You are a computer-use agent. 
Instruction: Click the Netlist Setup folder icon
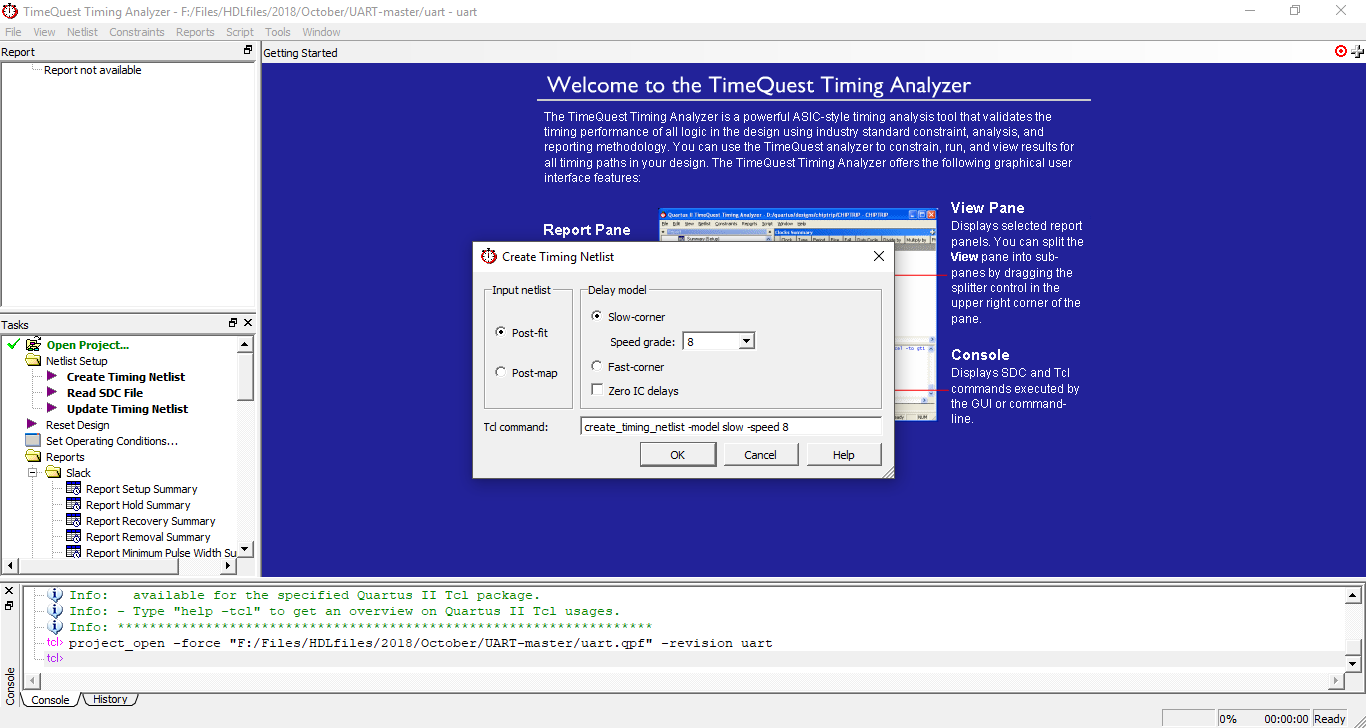tap(33, 361)
